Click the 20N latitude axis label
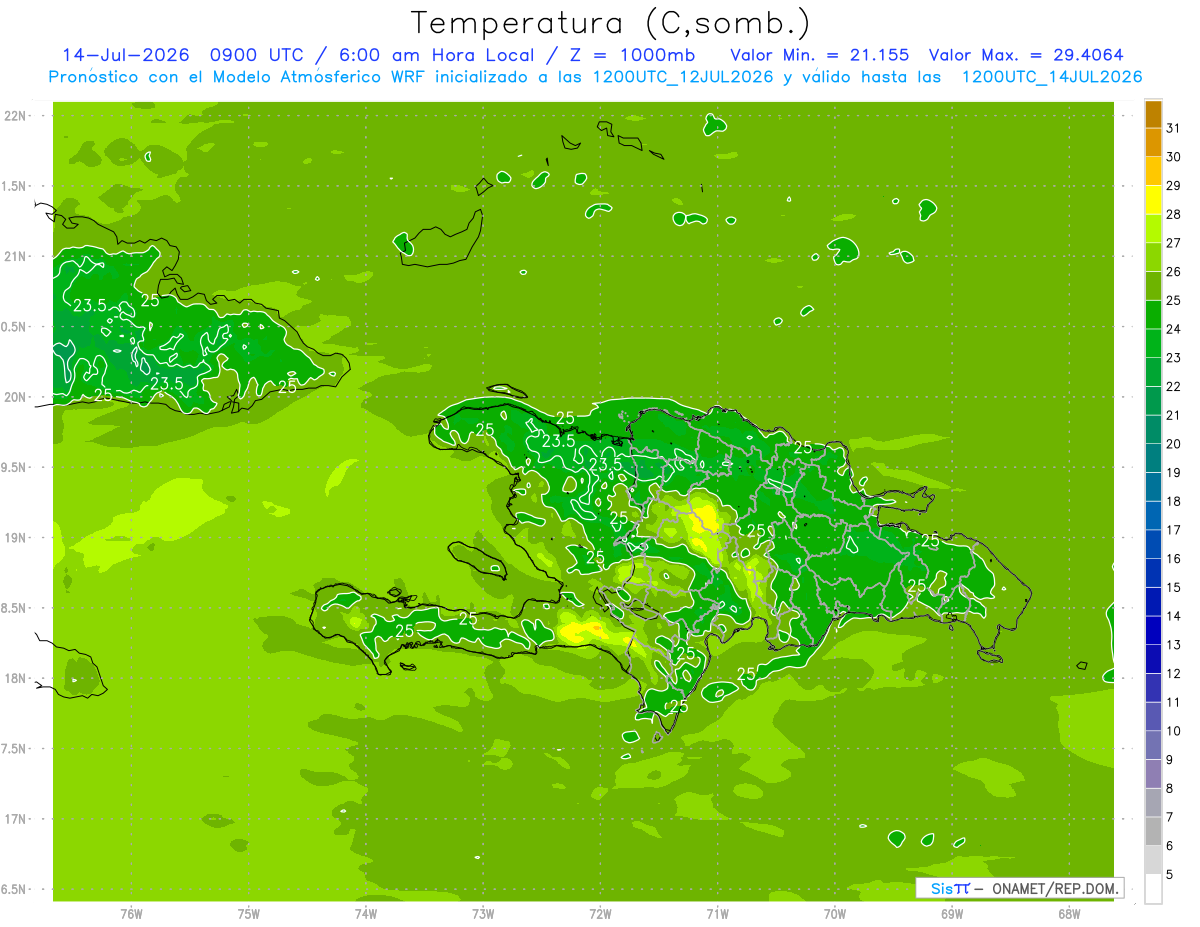 point(17,397)
